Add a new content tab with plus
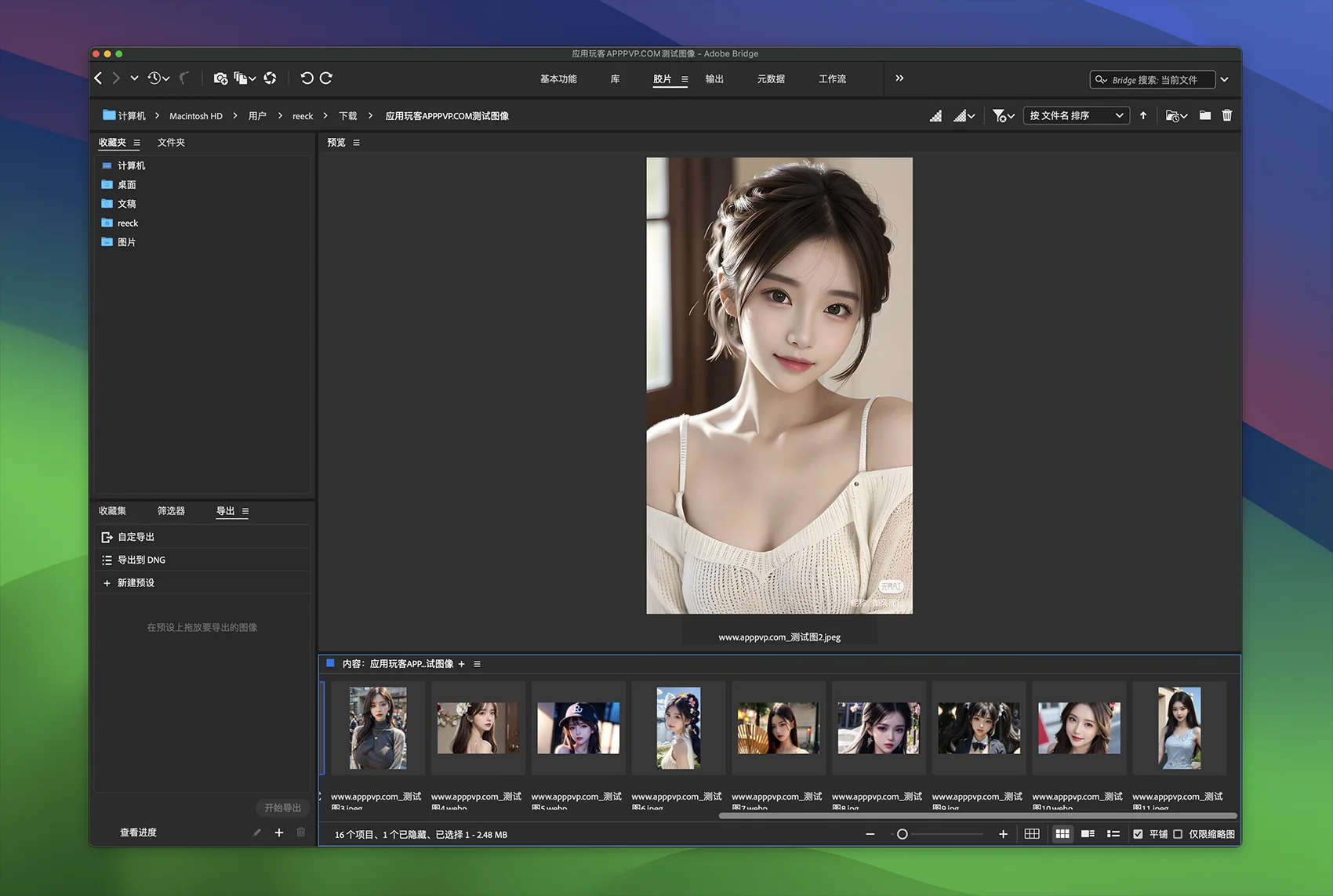The width and height of the screenshot is (1333, 896). 461,664
